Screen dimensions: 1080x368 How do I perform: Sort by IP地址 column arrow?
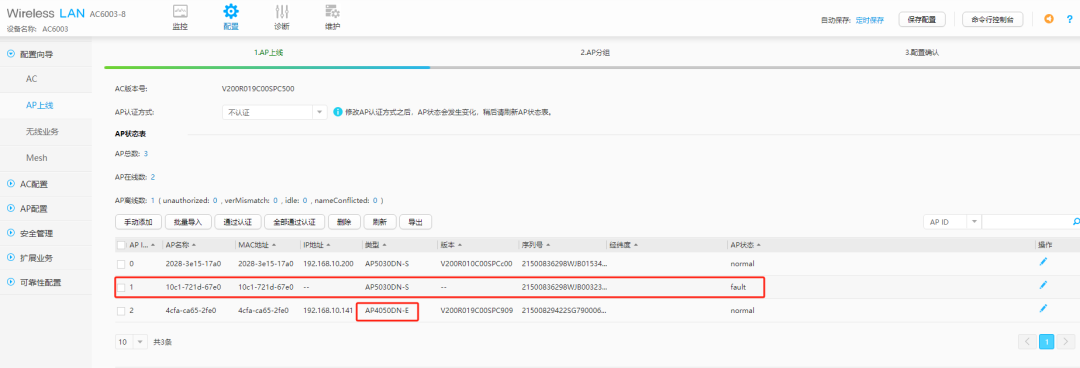329,245
